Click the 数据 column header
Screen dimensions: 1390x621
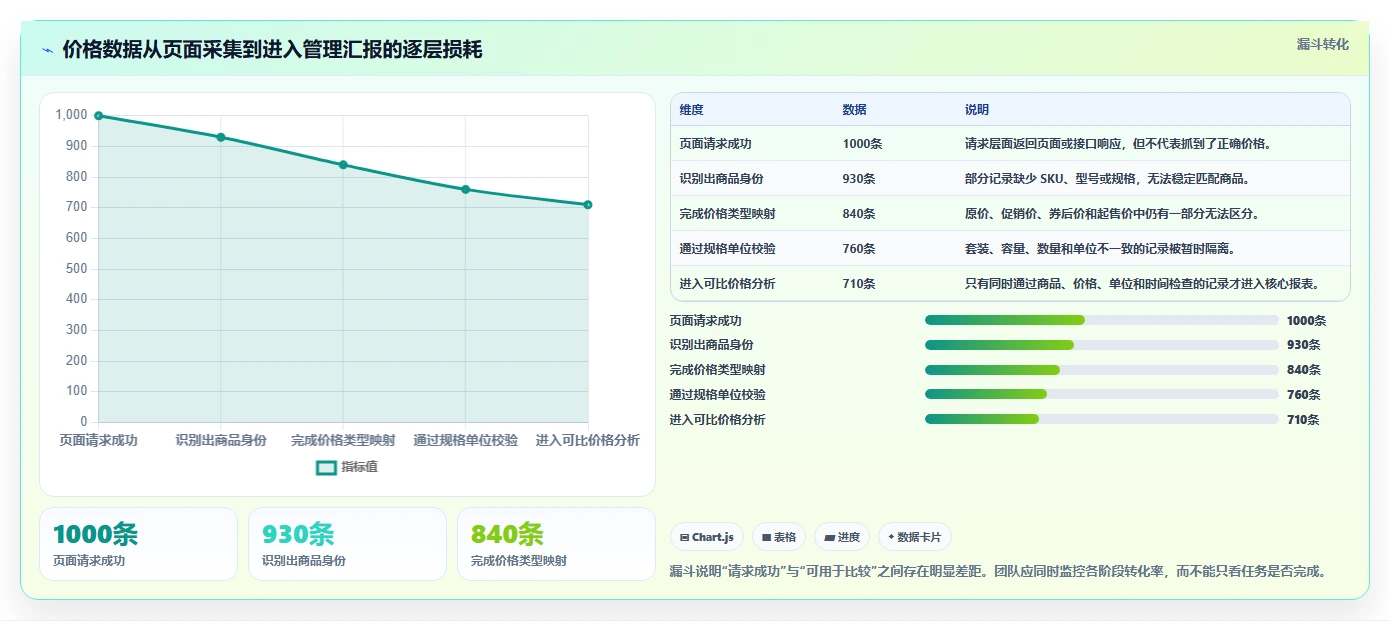(855, 110)
